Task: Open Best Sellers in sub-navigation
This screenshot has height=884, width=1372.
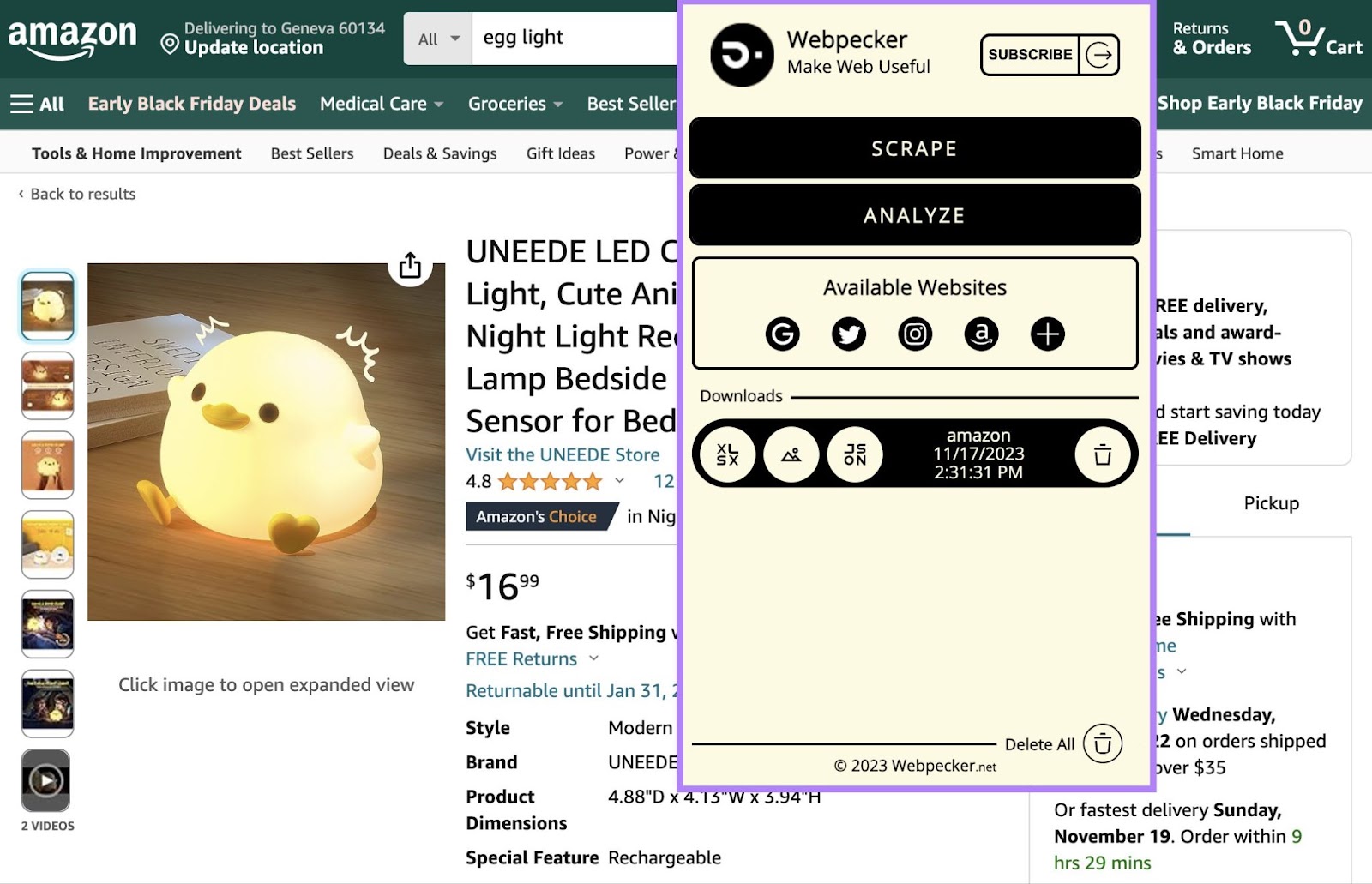Action: click(x=312, y=153)
